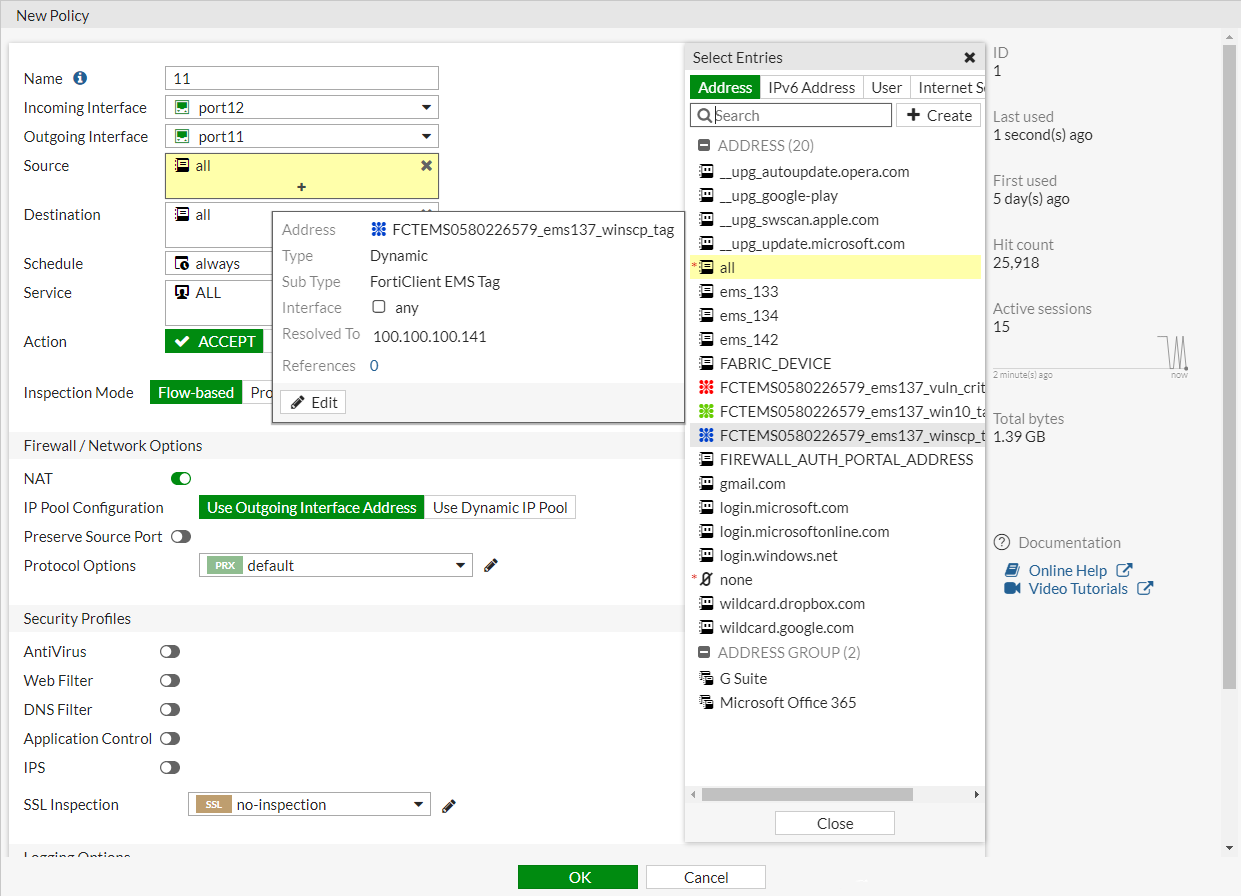Open the SSL Inspection dropdown
Screen dimensions: 1241x896
coord(419,804)
